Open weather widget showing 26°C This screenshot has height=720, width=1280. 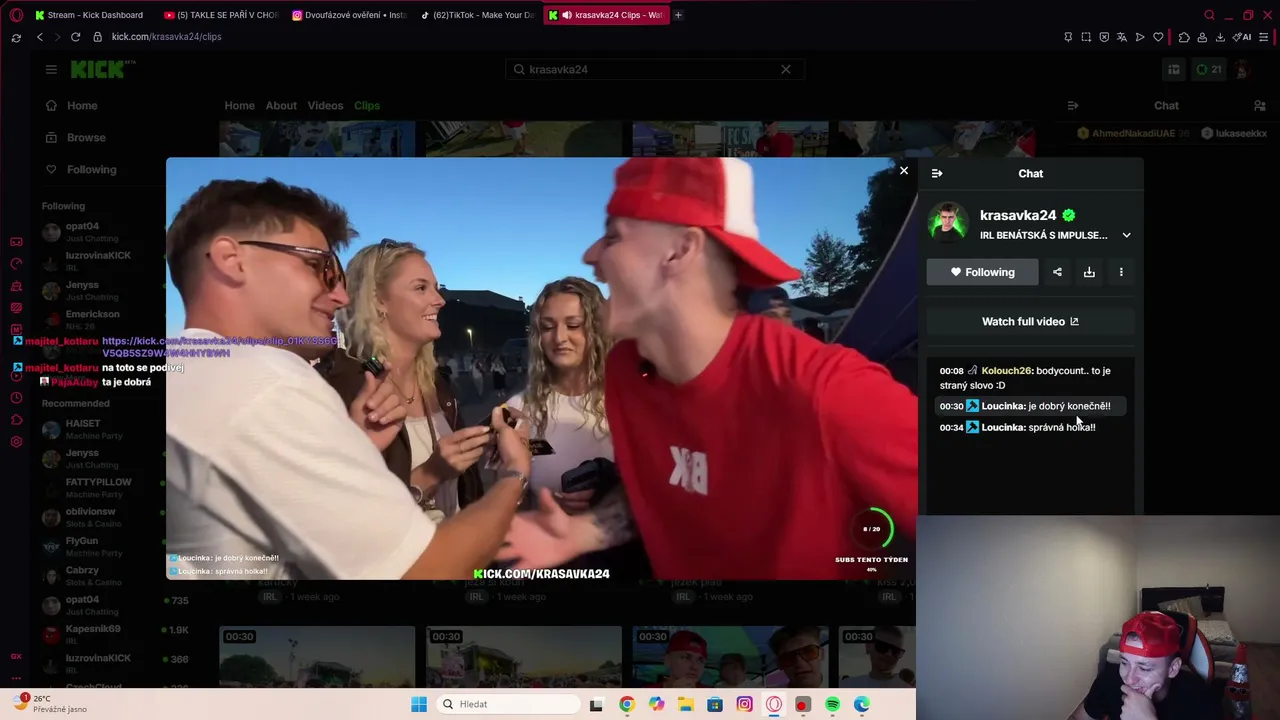(x=50, y=704)
